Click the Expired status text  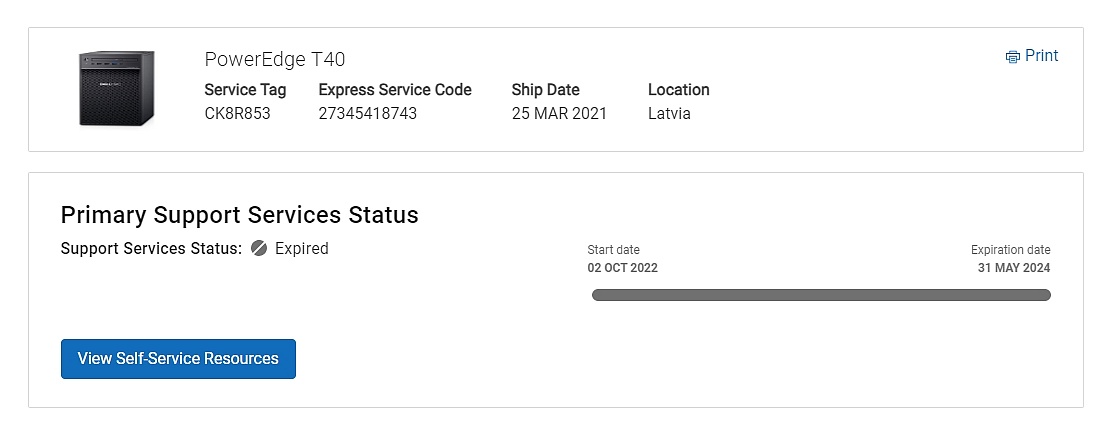coord(301,248)
